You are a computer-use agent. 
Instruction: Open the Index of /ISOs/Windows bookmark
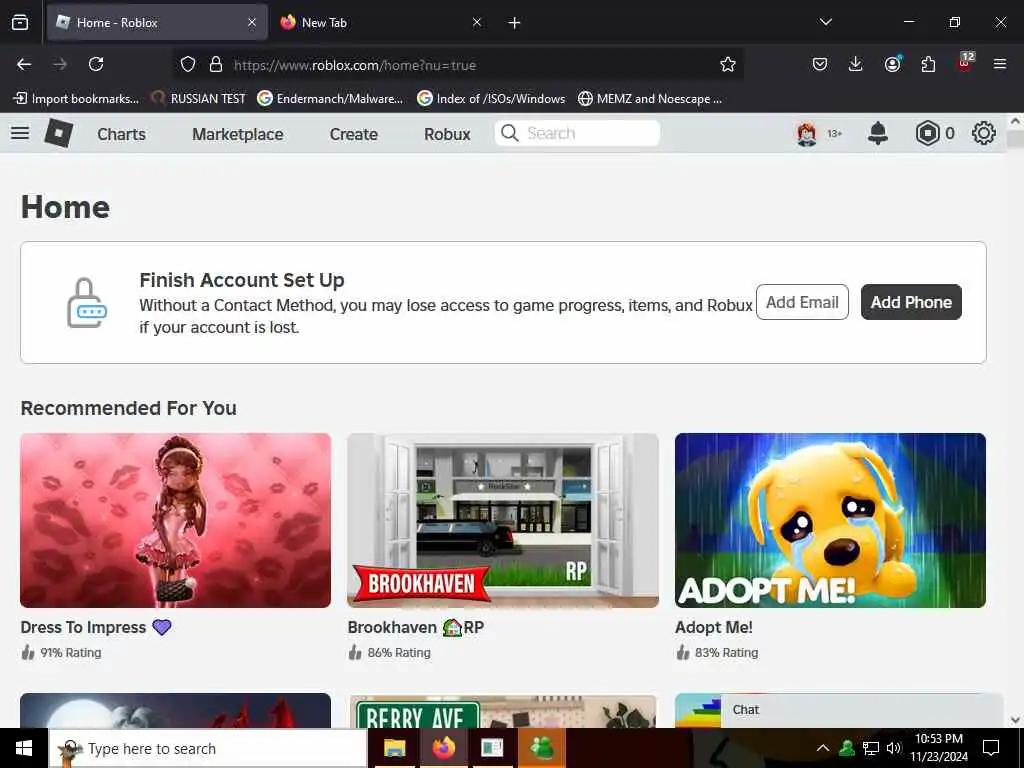491,99
